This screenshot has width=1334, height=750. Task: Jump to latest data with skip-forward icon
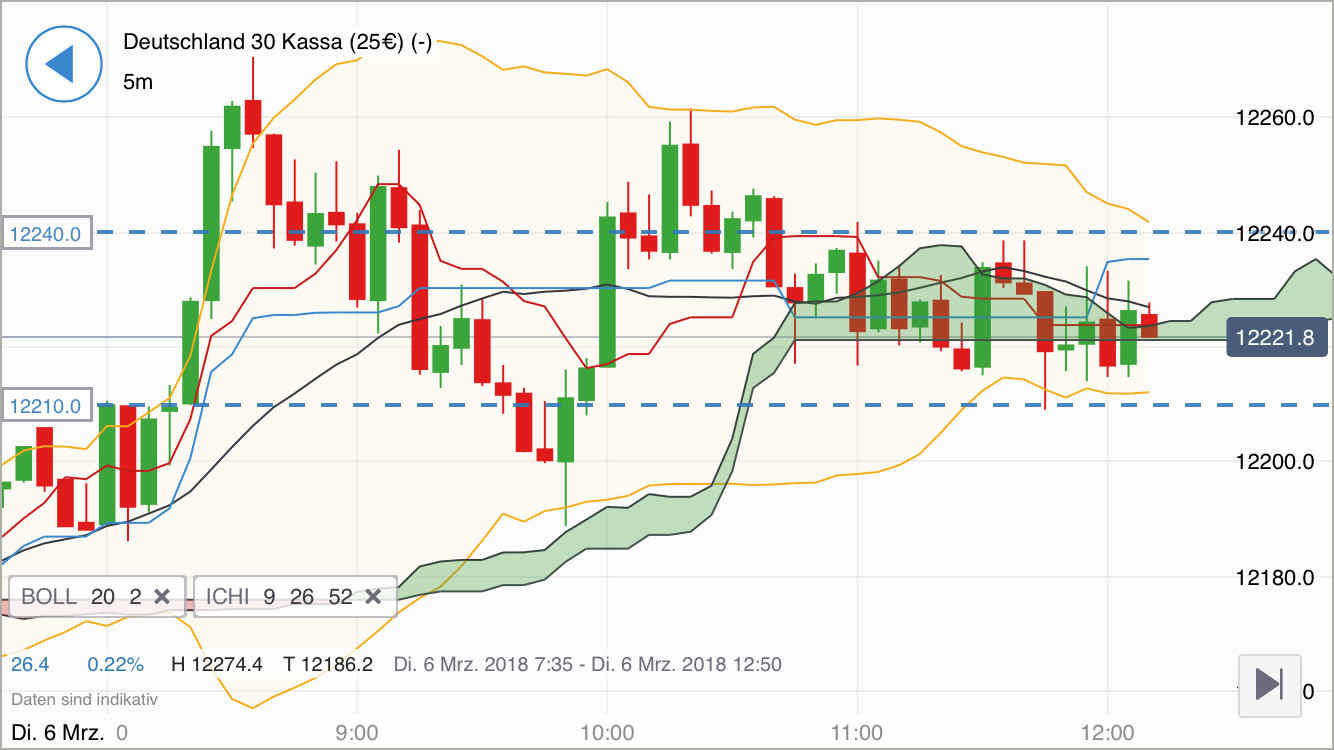[1268, 687]
